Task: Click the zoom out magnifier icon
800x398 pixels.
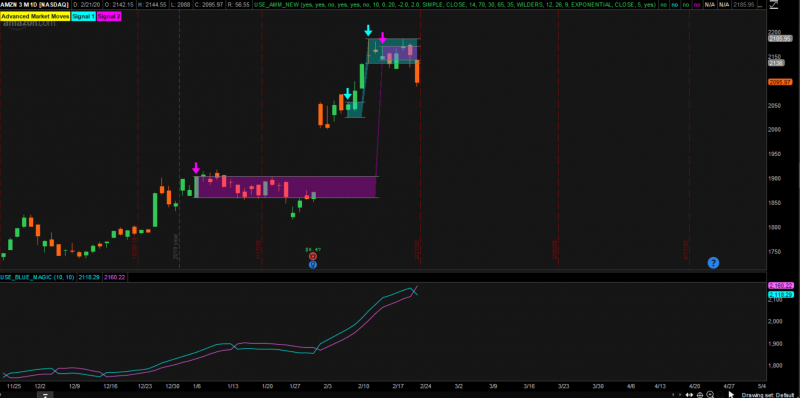Action: 720,394
